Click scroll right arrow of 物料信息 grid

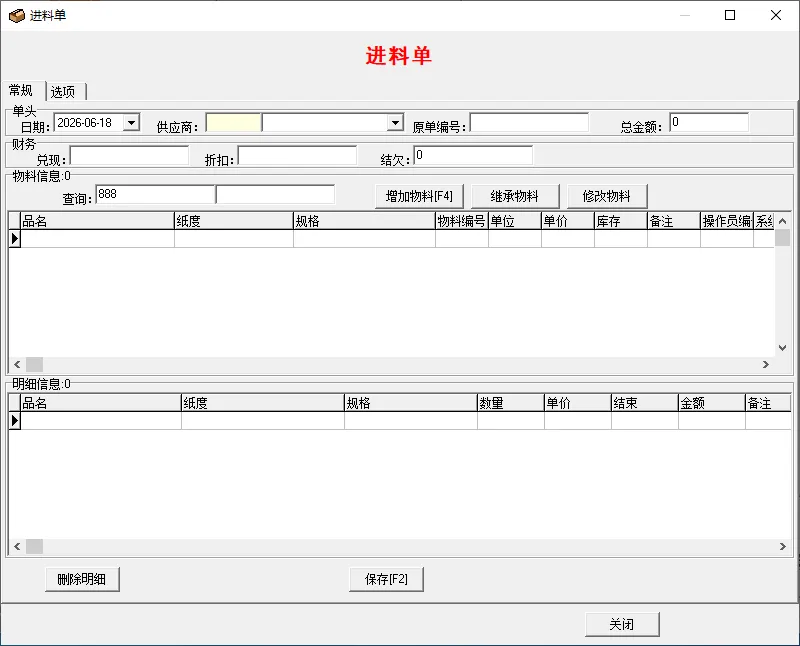point(766,364)
